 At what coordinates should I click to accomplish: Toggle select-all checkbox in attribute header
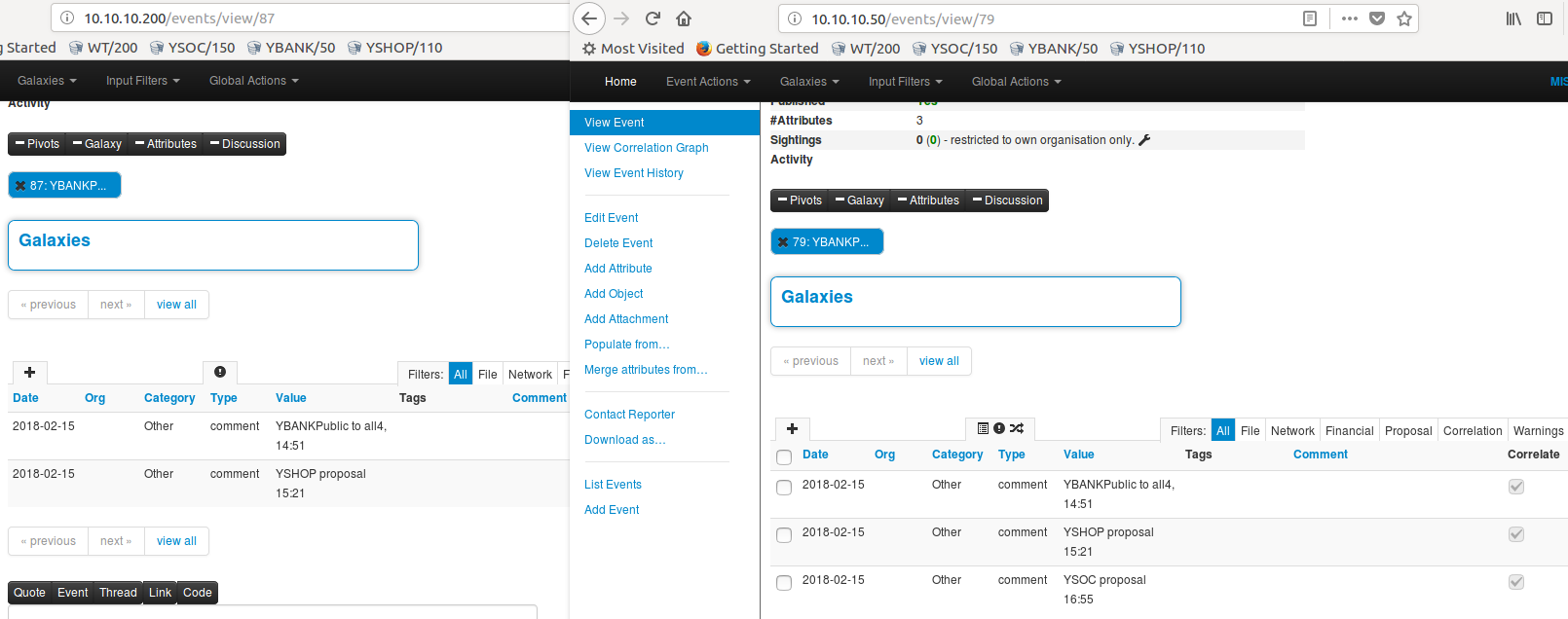(784, 456)
